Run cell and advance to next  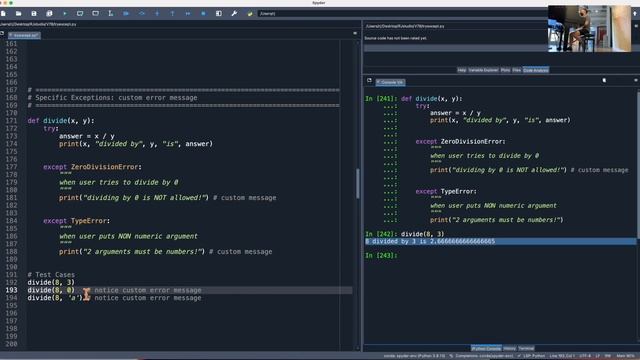[96, 13]
